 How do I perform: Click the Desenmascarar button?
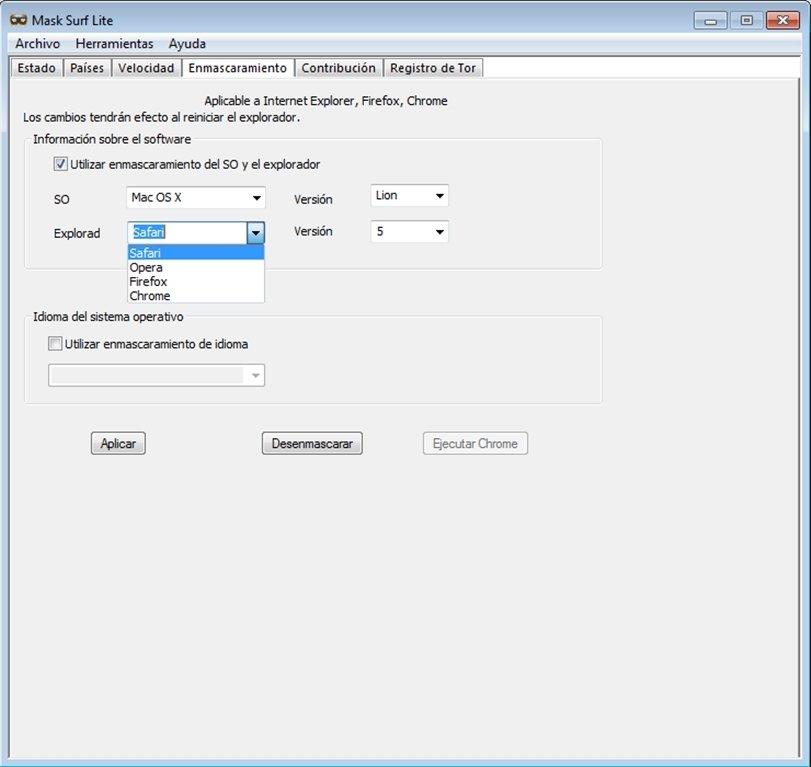[x=312, y=444]
